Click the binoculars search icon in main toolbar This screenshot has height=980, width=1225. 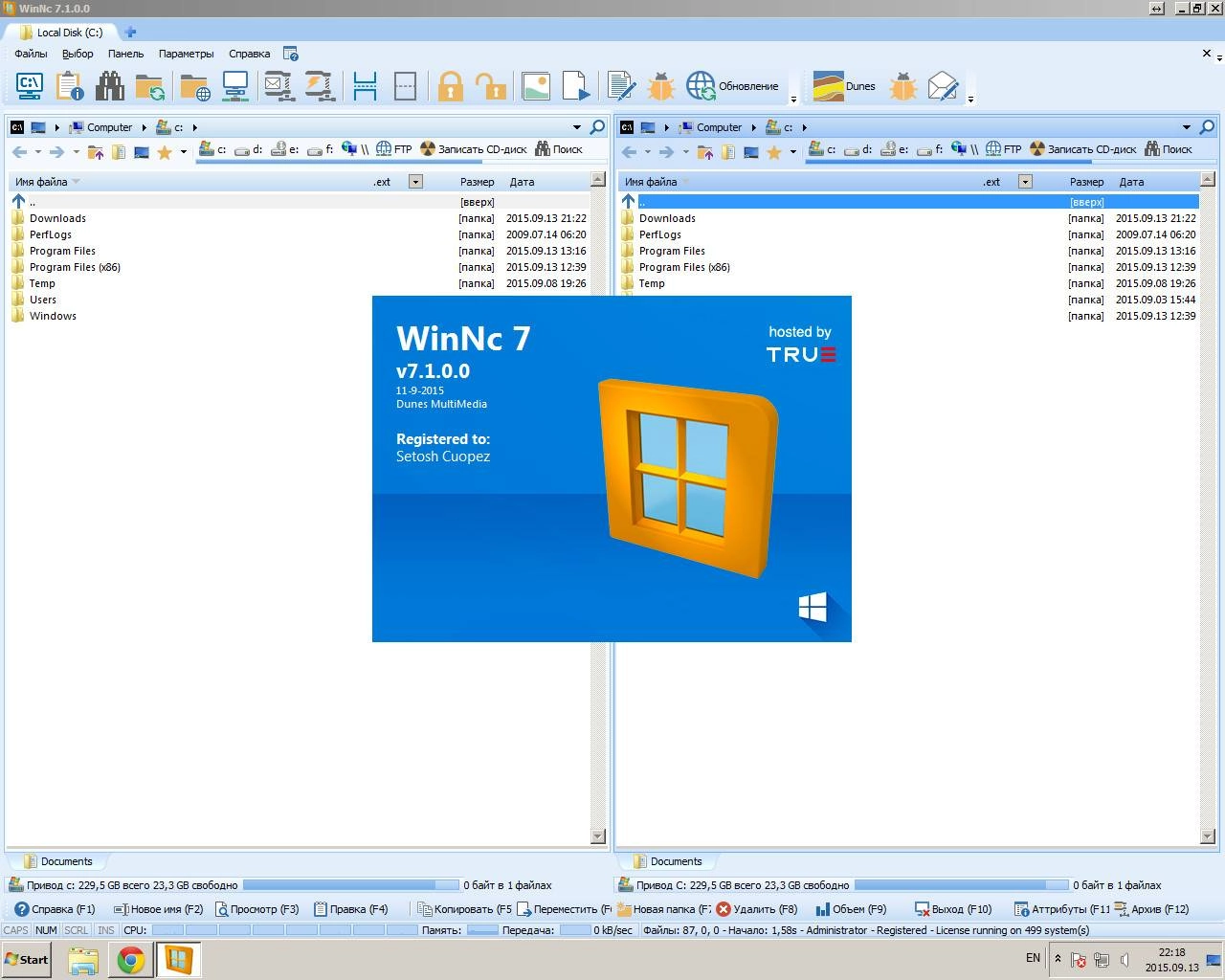110,86
